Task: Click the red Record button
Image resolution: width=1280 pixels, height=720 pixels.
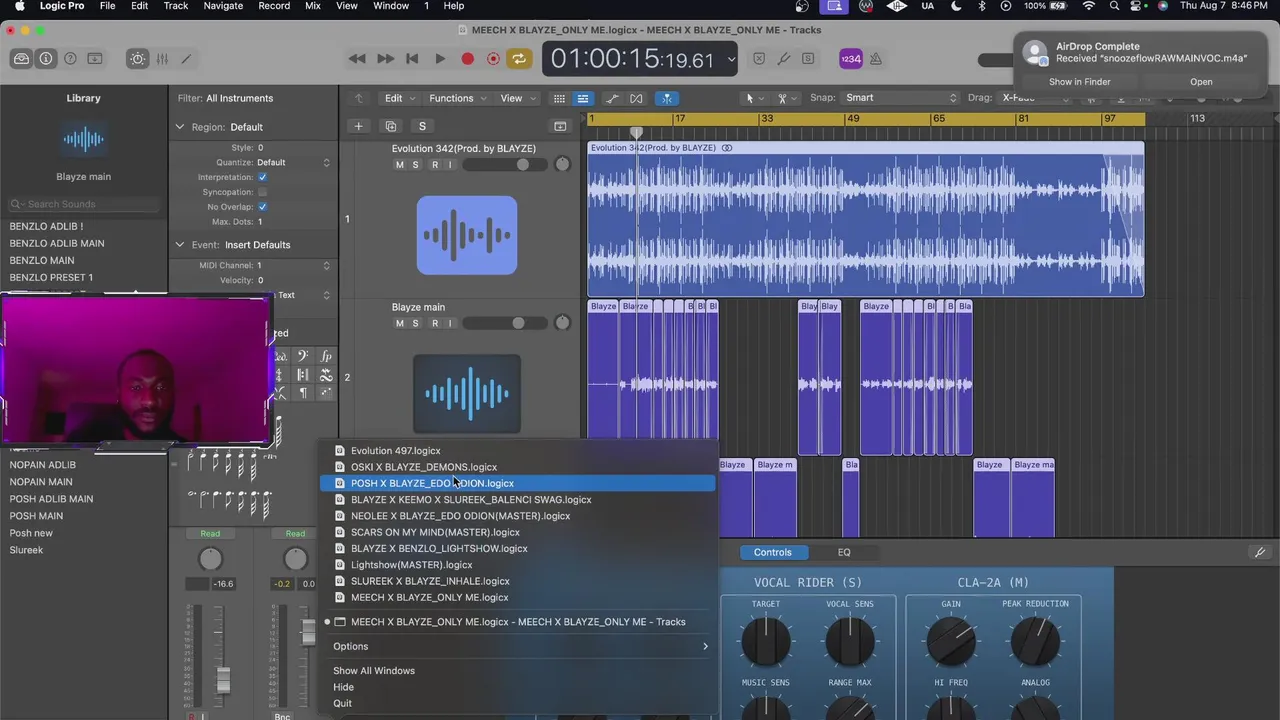Action: (x=467, y=59)
